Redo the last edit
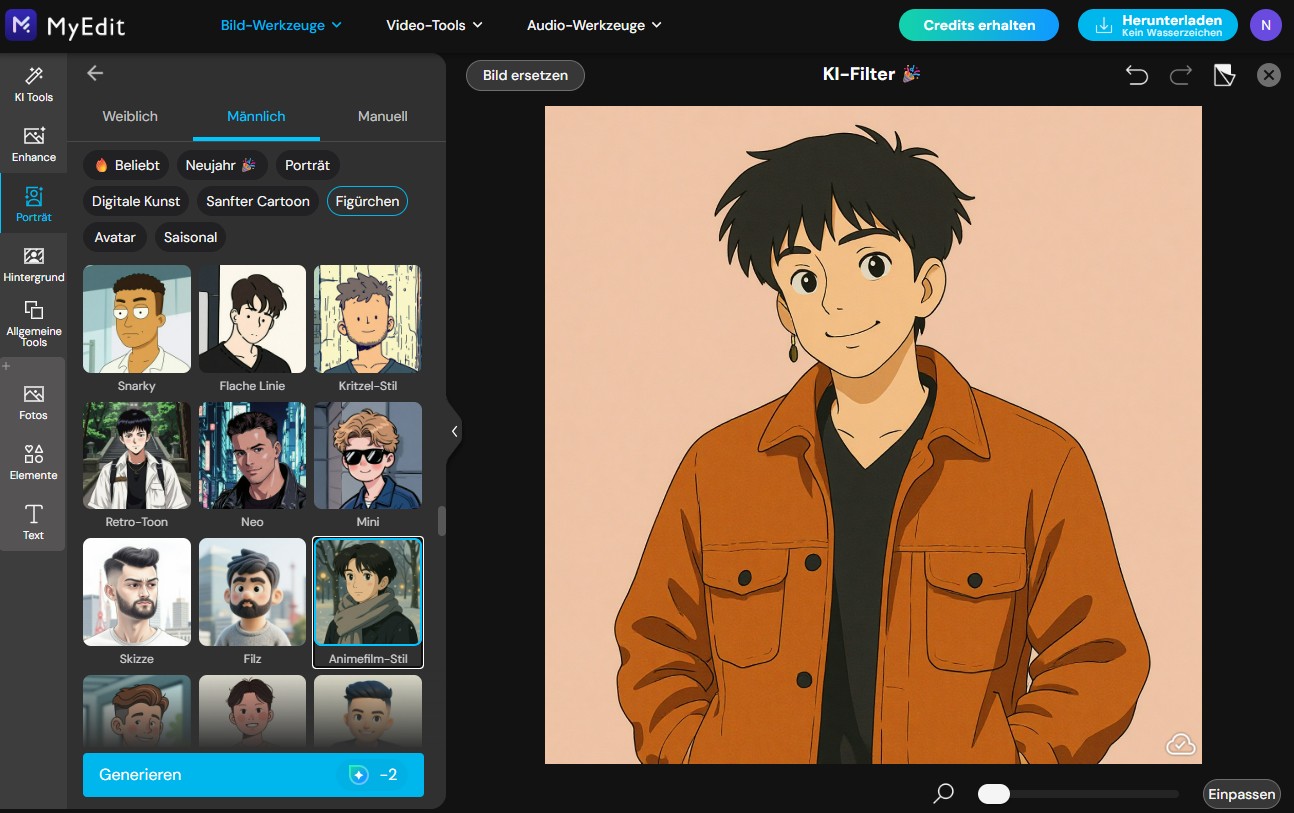The height and width of the screenshot is (813, 1294). (x=1180, y=74)
